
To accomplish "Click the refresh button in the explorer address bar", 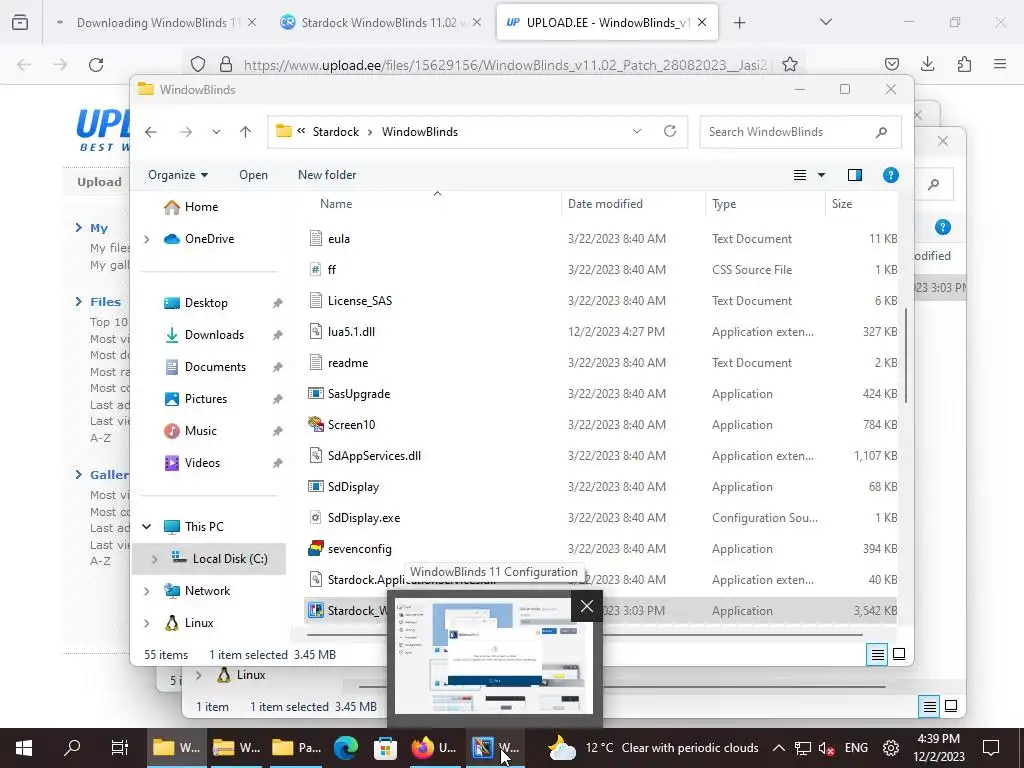I will click(x=670, y=131).
